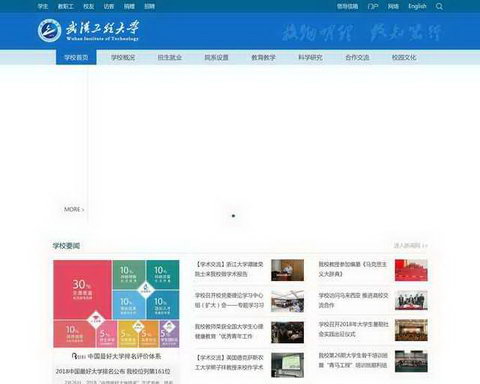Viewport: 480px width, 384px height.
Task: Open the outdoor large group photo thumbnail
Action: coord(411,361)
